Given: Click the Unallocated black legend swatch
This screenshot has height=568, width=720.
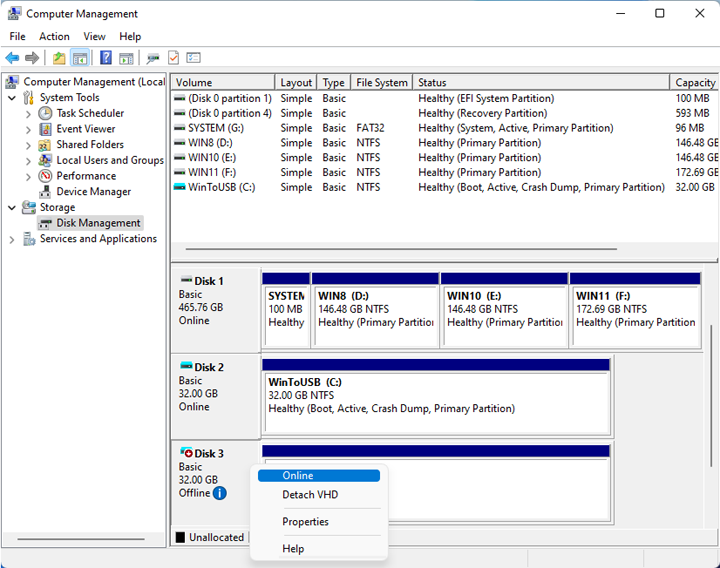Looking at the screenshot, I should [x=180, y=537].
